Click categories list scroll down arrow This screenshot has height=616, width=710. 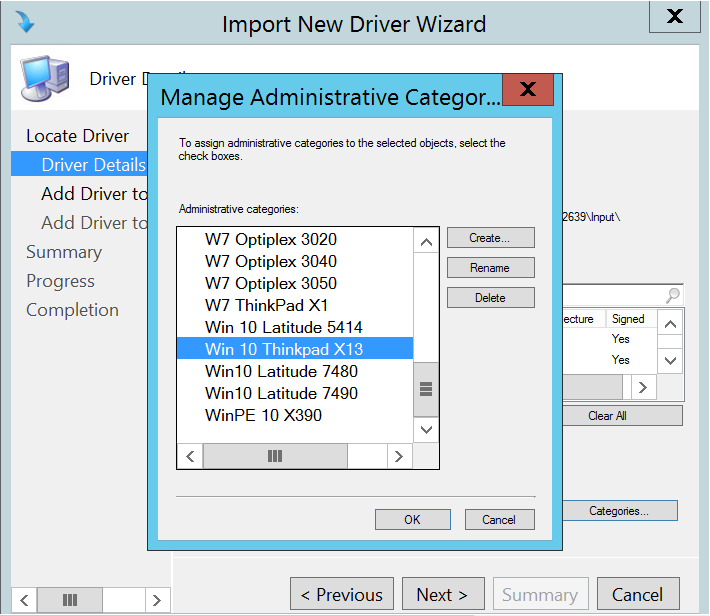tap(426, 429)
